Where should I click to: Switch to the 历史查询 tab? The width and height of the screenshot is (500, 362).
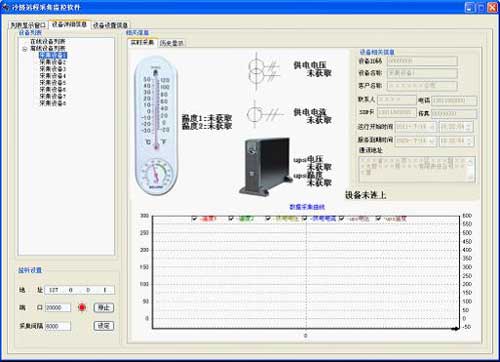(172, 43)
